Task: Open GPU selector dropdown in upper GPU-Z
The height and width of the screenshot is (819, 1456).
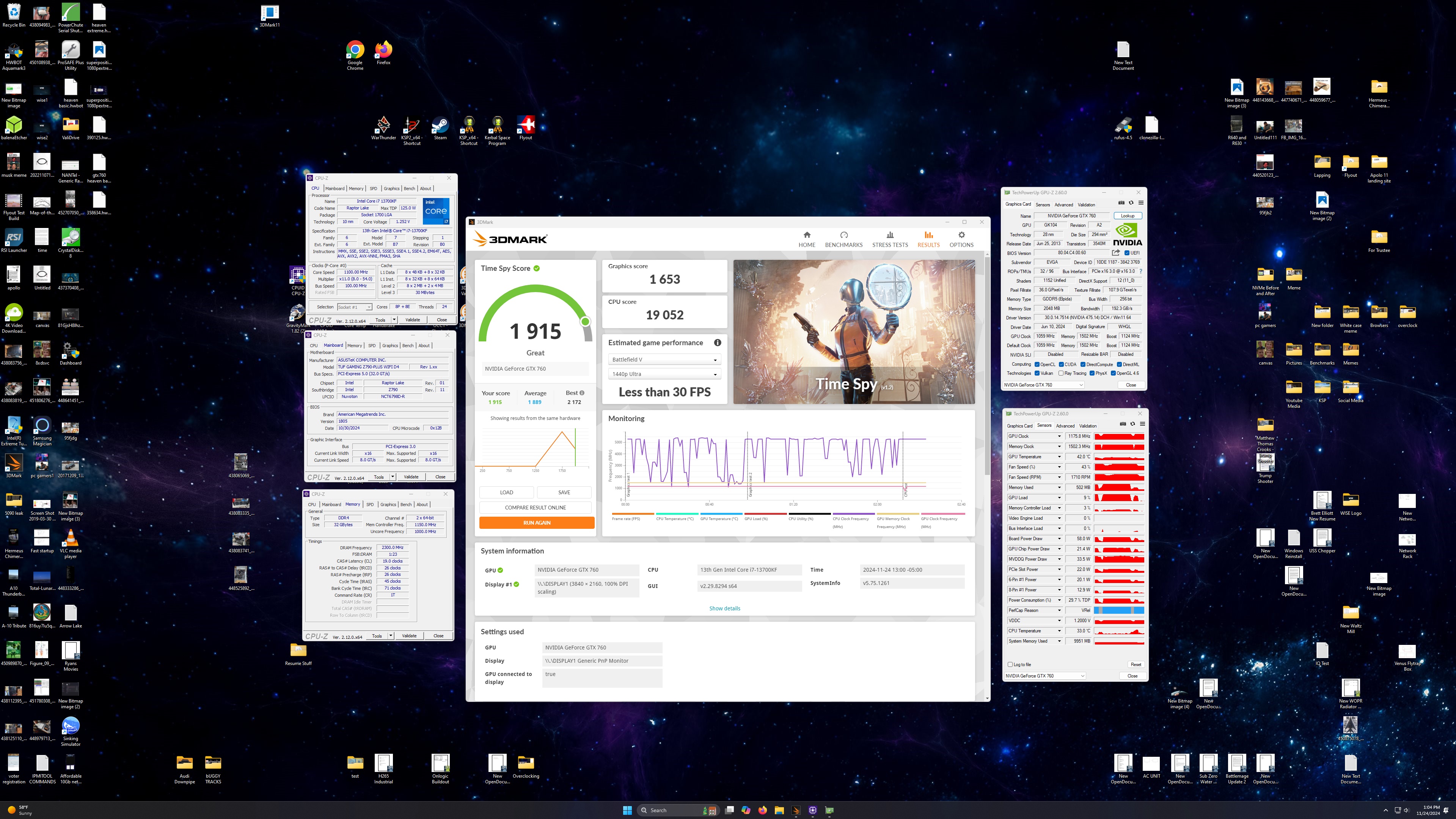Action: pyautogui.click(x=1043, y=385)
